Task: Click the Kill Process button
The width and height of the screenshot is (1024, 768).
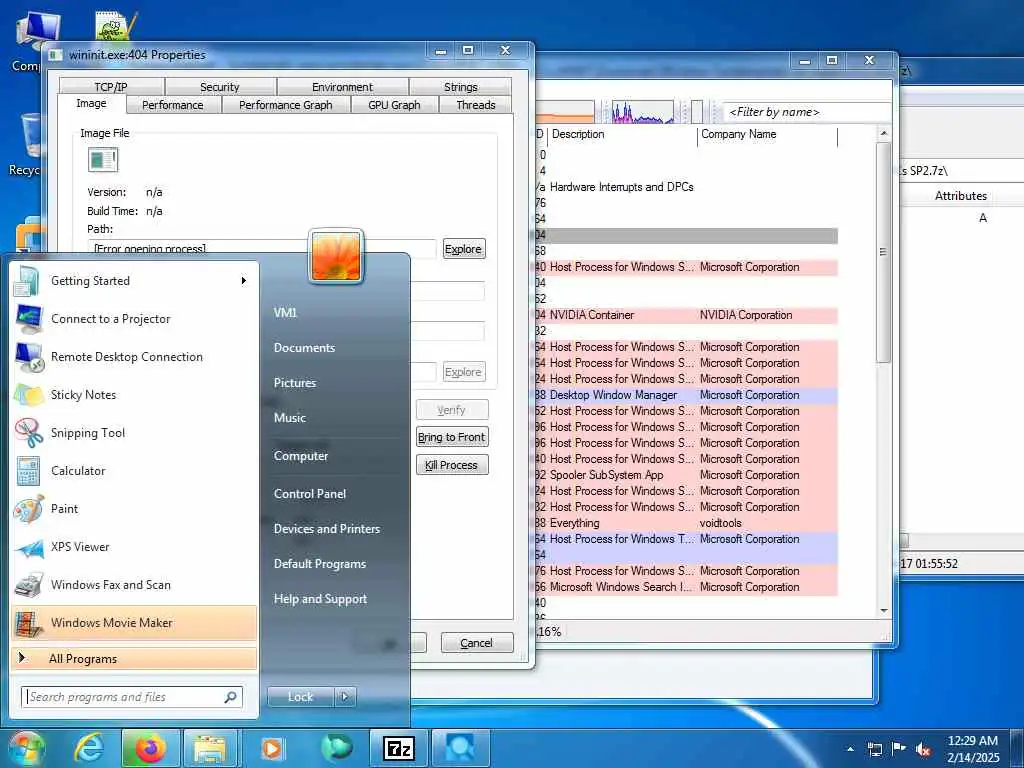Action: [x=452, y=465]
